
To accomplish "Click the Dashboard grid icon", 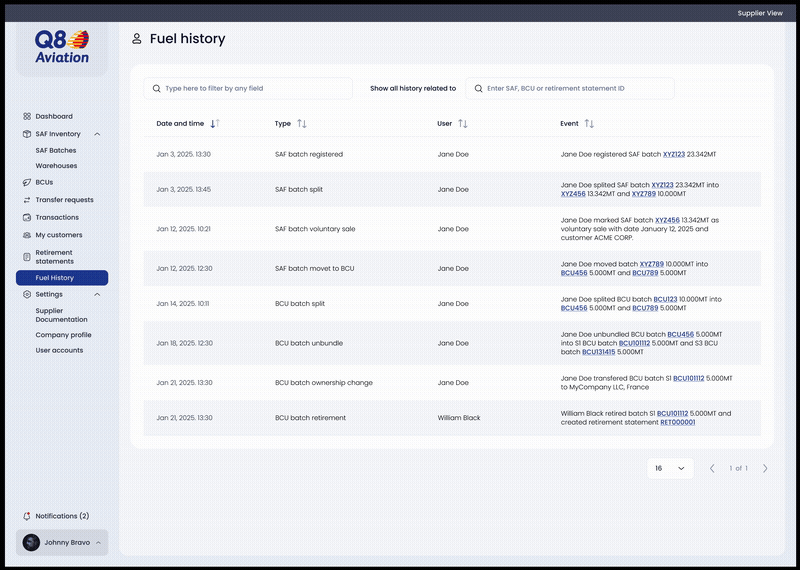I will coord(27,116).
